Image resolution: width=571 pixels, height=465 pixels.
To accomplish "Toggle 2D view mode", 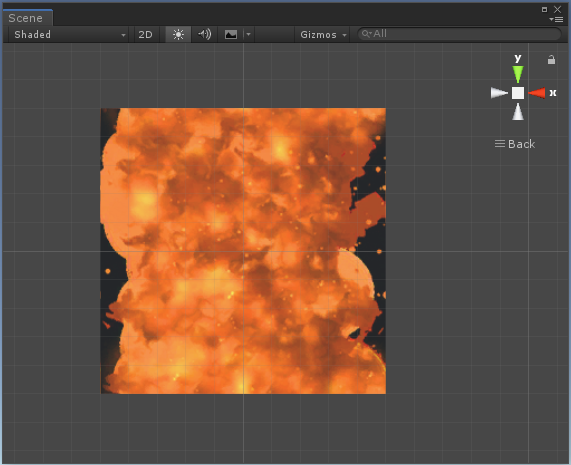I will click(145, 35).
